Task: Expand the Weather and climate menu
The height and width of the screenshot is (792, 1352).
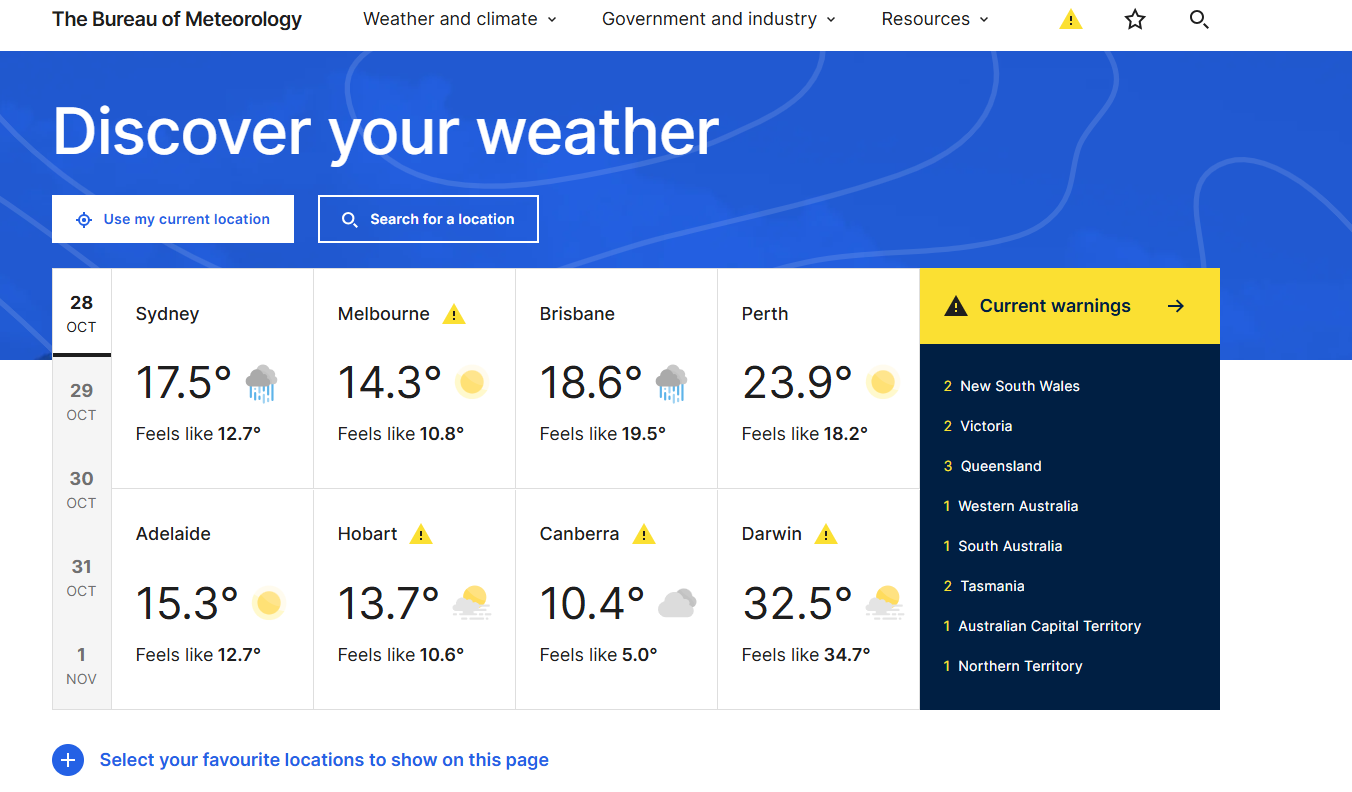Action: click(x=460, y=19)
